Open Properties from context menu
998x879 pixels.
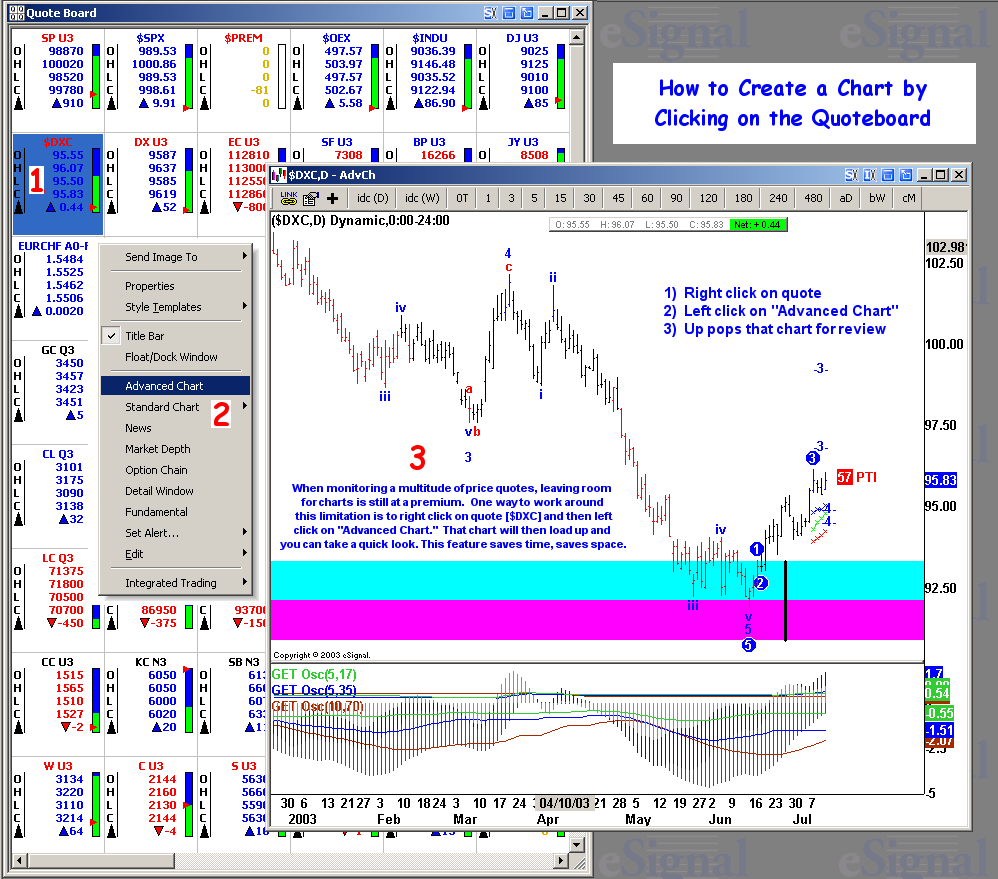175,286
